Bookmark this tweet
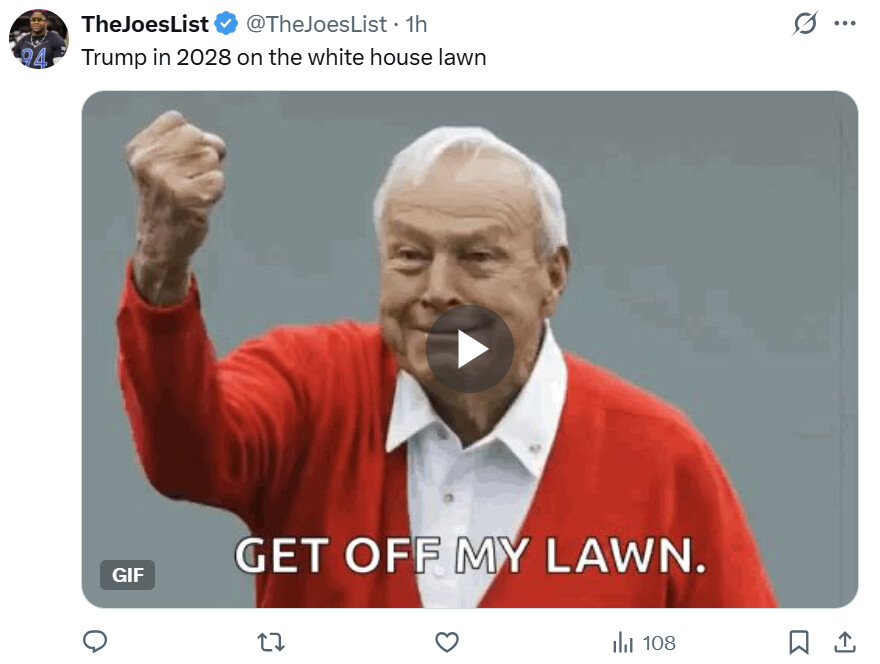Screen dimensions: 880x664 799,642
